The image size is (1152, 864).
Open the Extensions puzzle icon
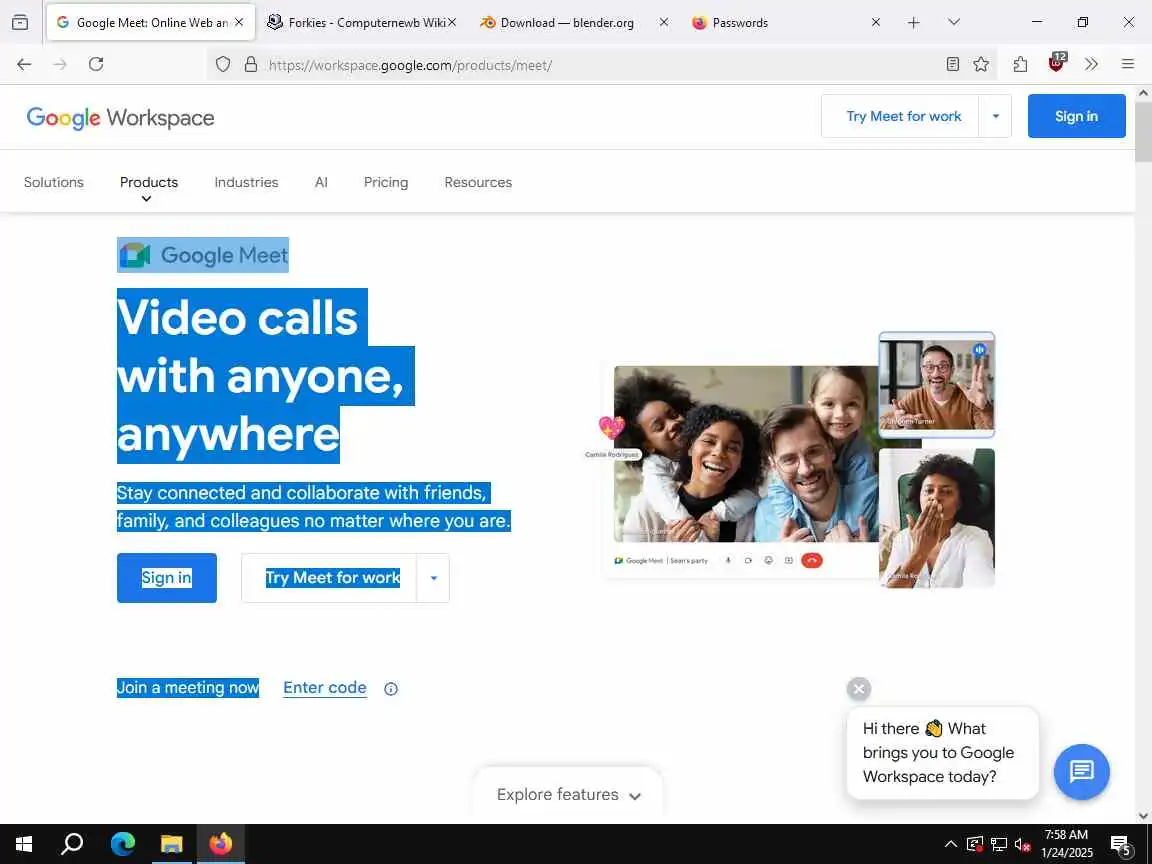click(x=1020, y=65)
